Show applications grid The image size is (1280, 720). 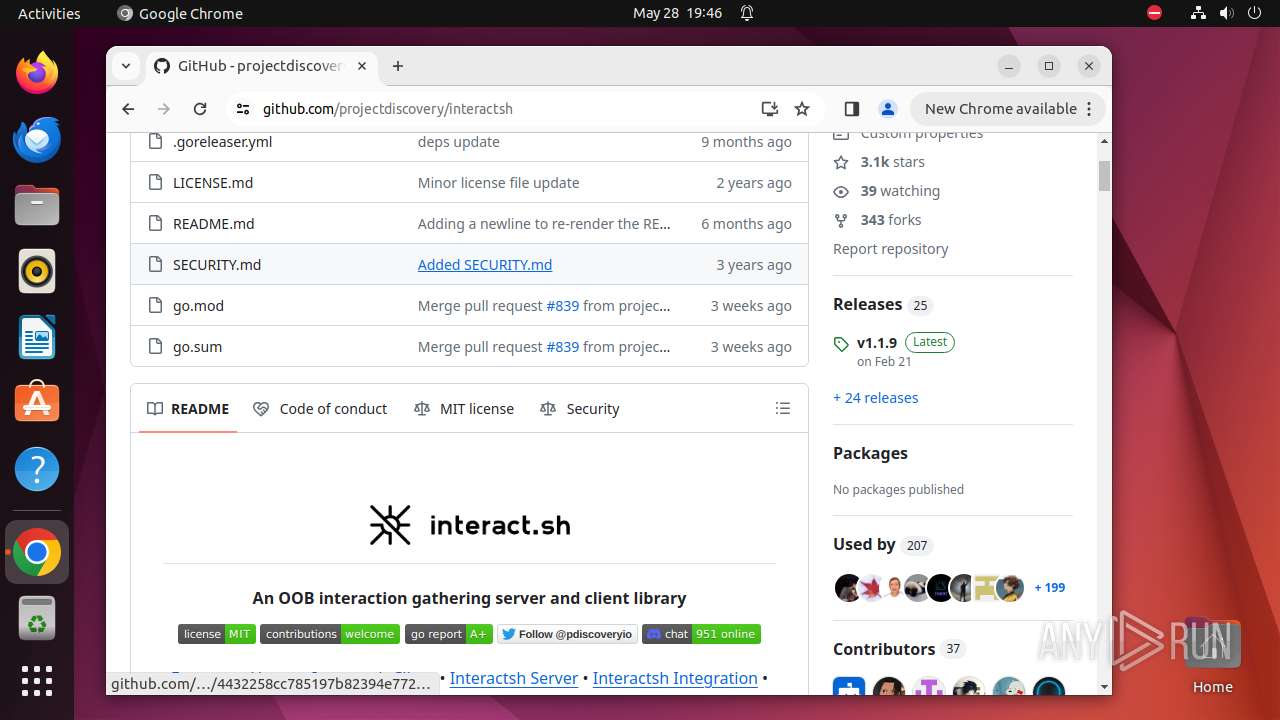pyautogui.click(x=37, y=681)
